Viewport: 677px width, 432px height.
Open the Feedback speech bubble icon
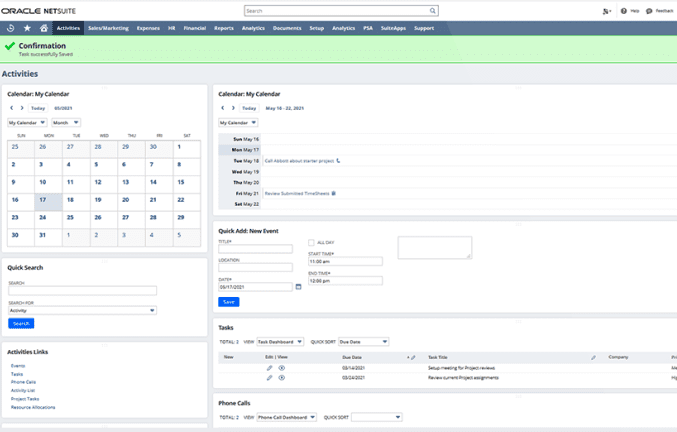(x=649, y=11)
